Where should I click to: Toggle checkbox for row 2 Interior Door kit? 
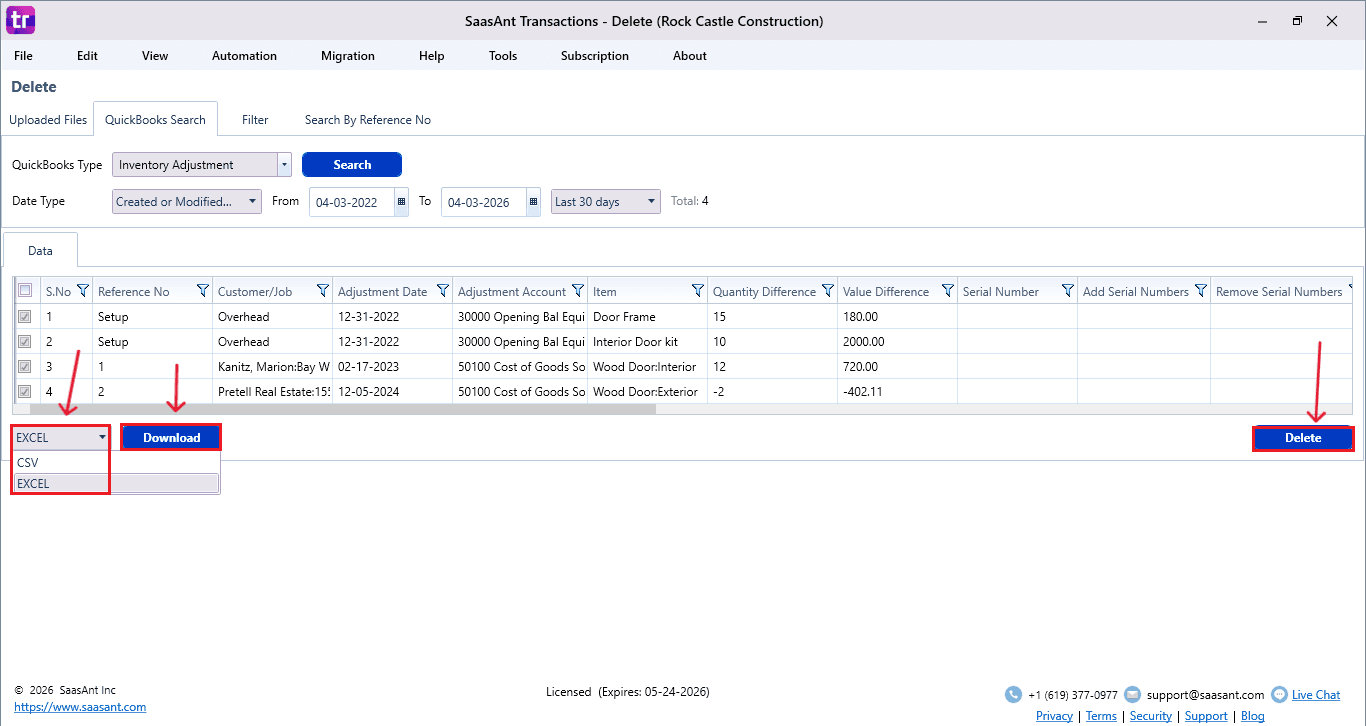(25, 342)
